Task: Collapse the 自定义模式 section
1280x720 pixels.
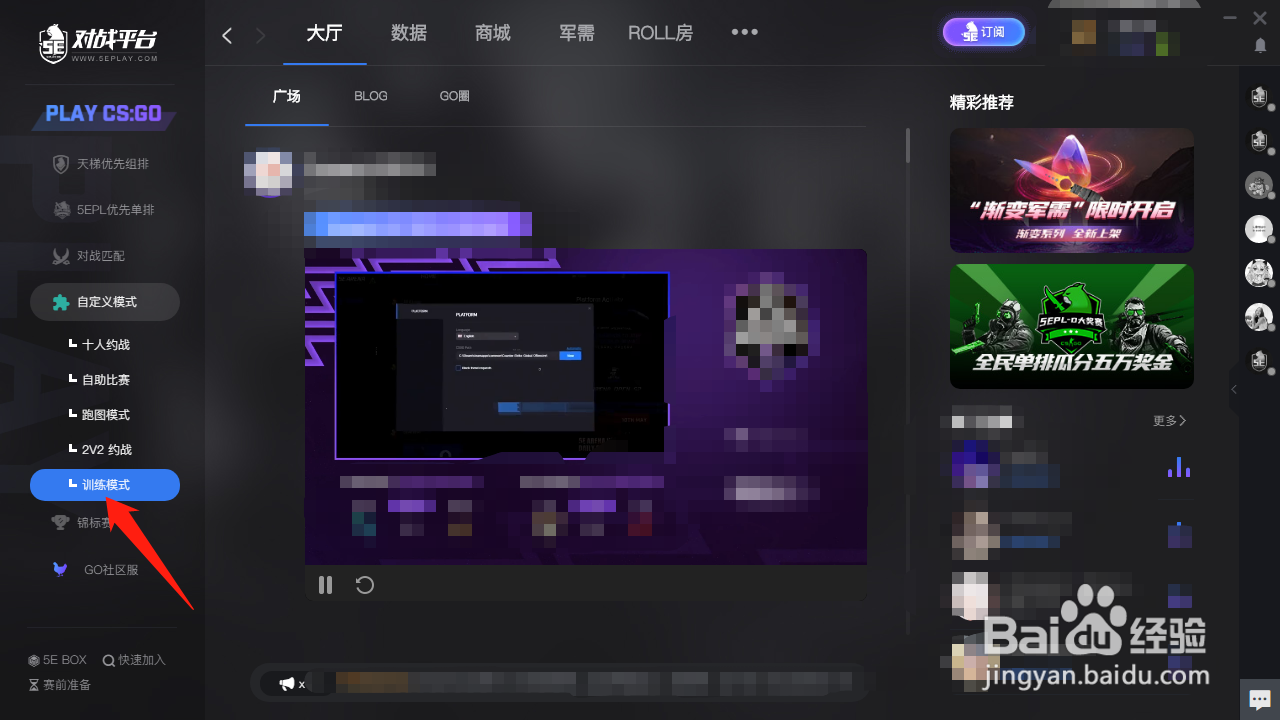Action: point(105,302)
